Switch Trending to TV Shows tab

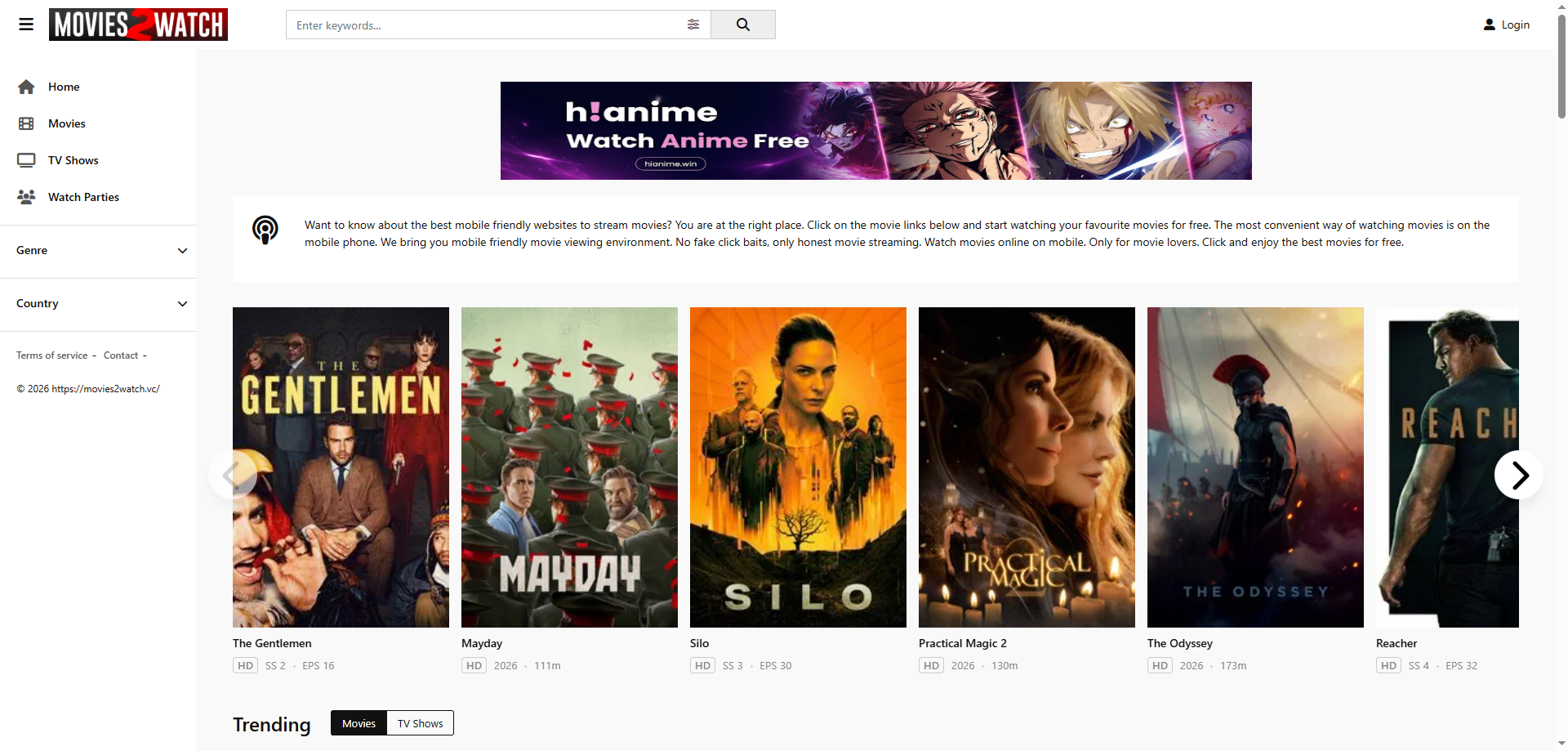(x=420, y=723)
